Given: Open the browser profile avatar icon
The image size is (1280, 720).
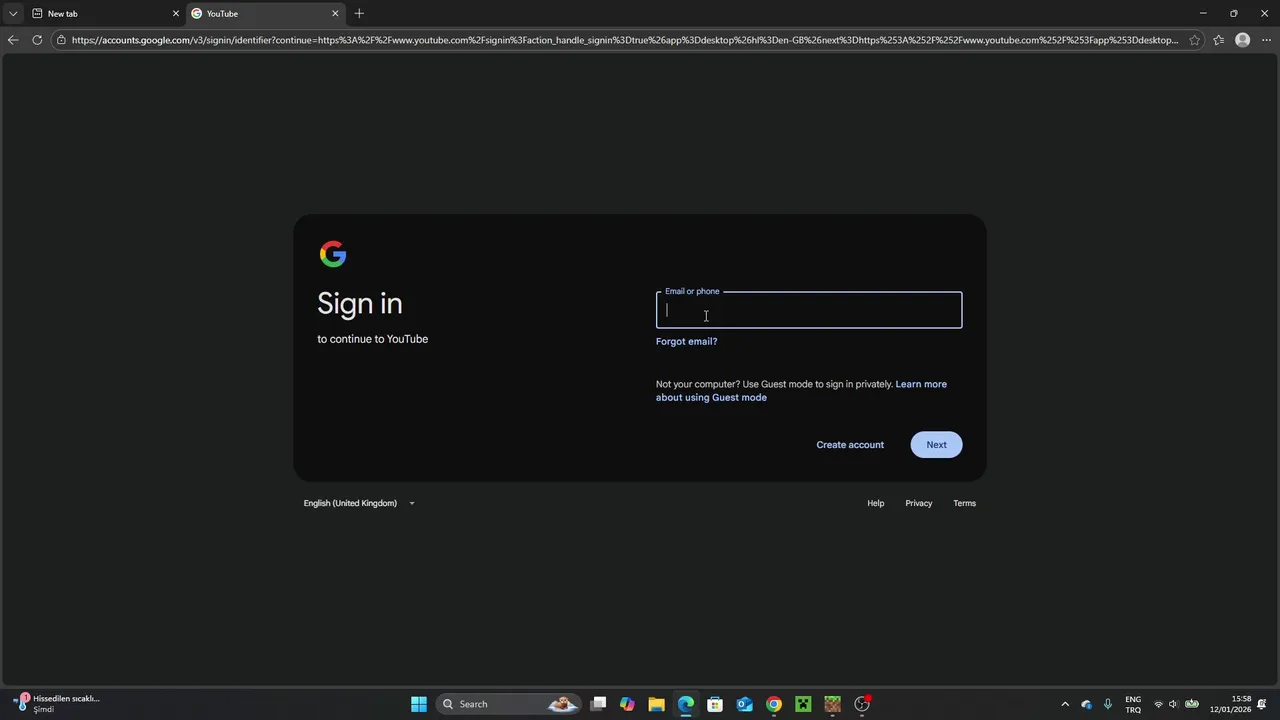Looking at the screenshot, I should point(1242,40).
